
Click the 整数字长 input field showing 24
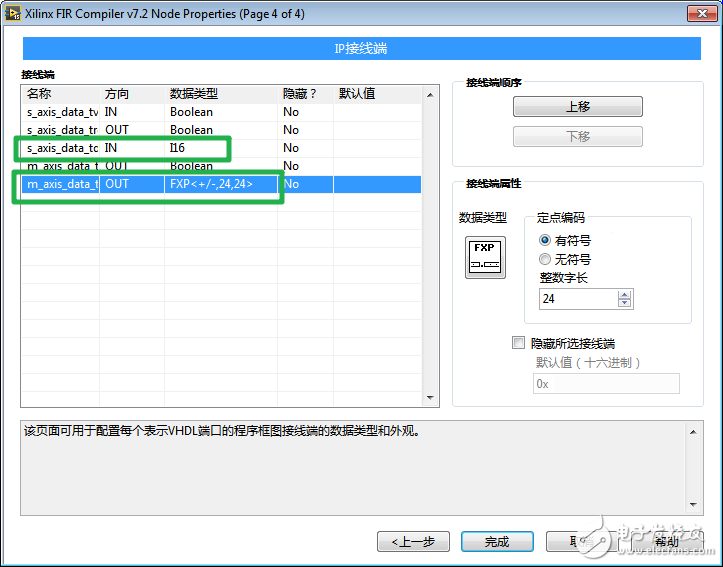tap(578, 298)
